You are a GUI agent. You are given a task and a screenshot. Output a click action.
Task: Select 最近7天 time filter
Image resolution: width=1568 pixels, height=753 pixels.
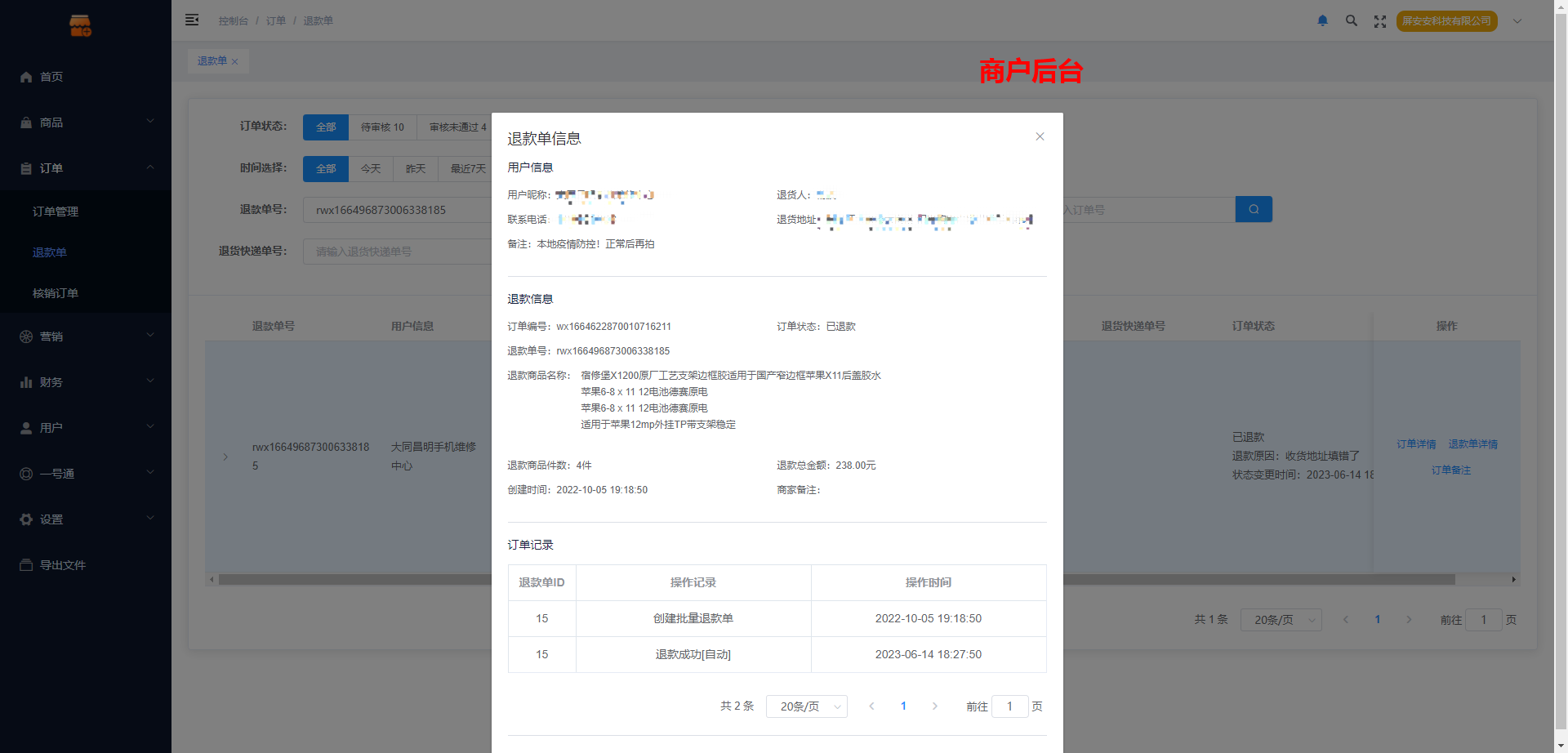click(465, 169)
